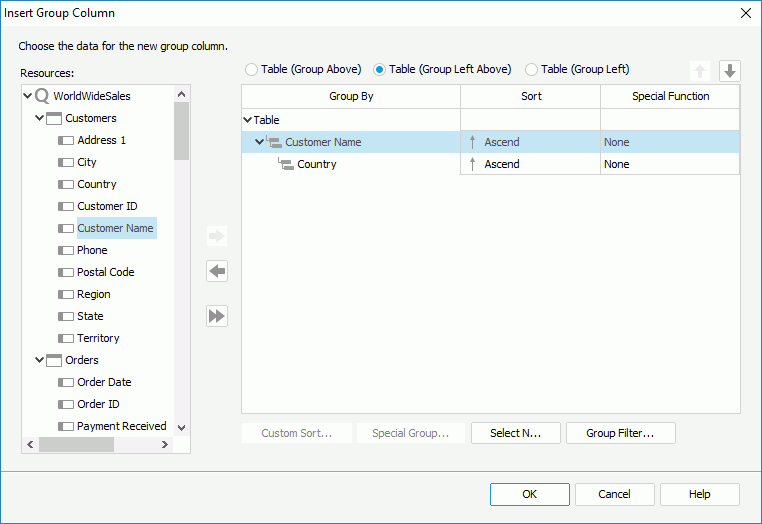Open Sort dropdown for Customer Name row
The height and width of the screenshot is (524, 762).
point(530,142)
